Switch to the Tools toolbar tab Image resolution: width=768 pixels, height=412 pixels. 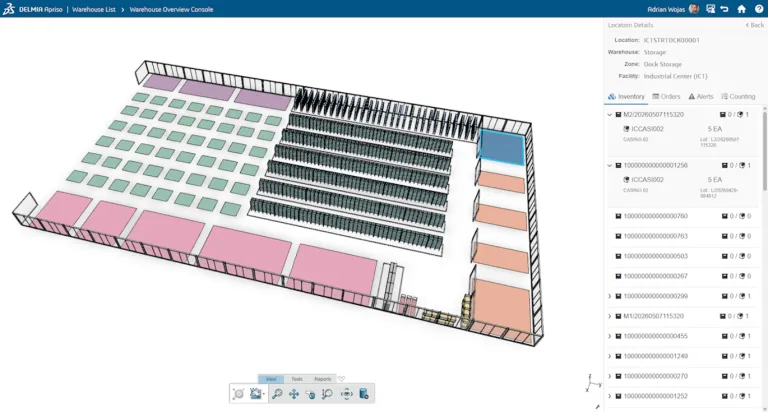[297, 379]
